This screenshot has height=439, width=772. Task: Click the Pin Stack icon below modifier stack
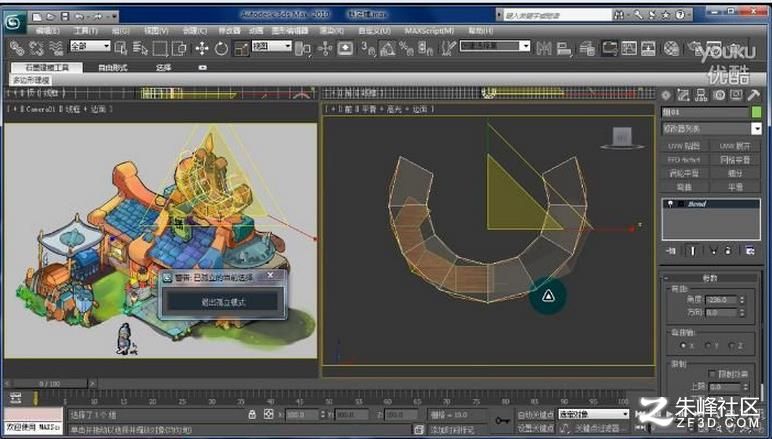671,251
